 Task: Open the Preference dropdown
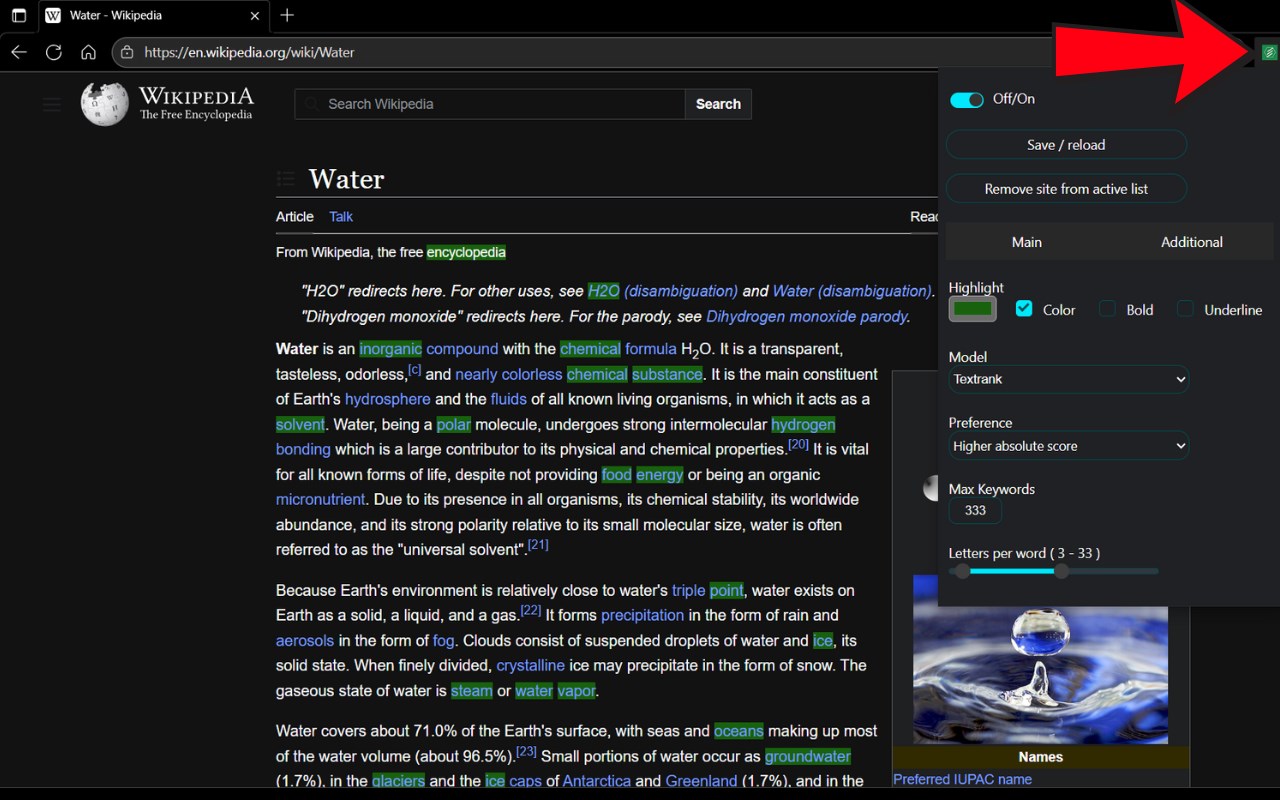pyautogui.click(x=1068, y=446)
